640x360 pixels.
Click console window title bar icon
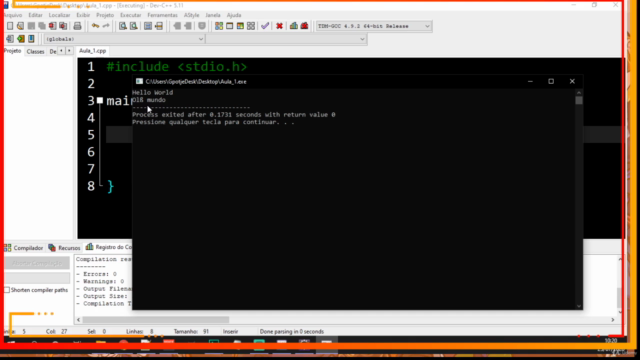click(139, 81)
